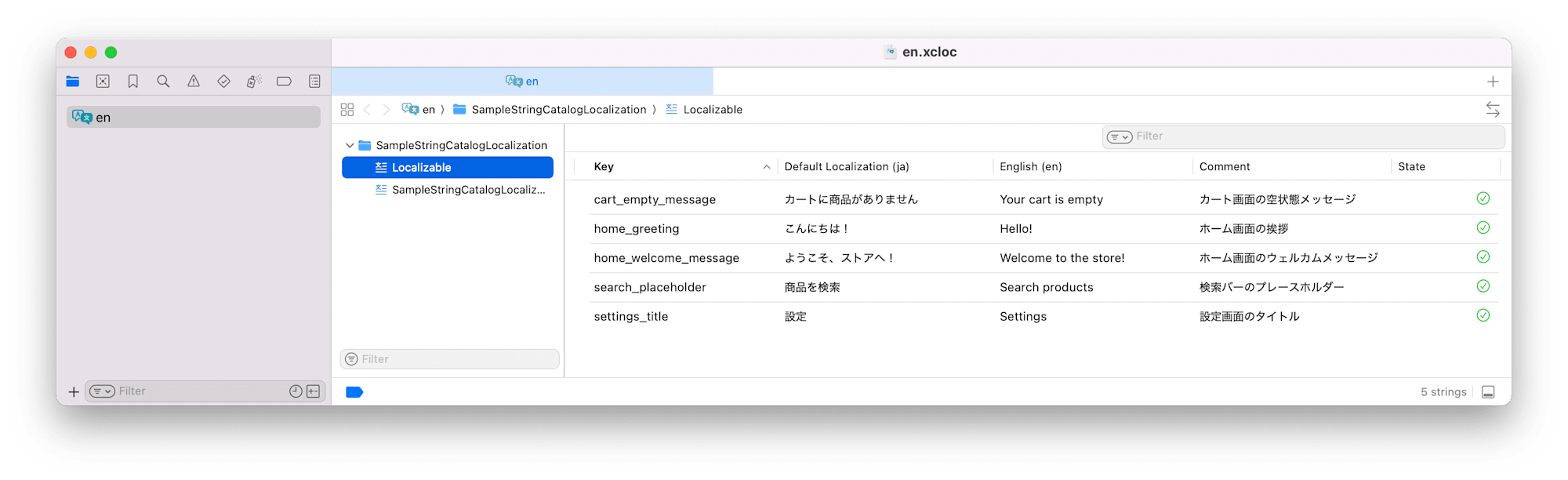Click the English (en) column header
The width and height of the screenshot is (1568, 480).
tap(1031, 167)
